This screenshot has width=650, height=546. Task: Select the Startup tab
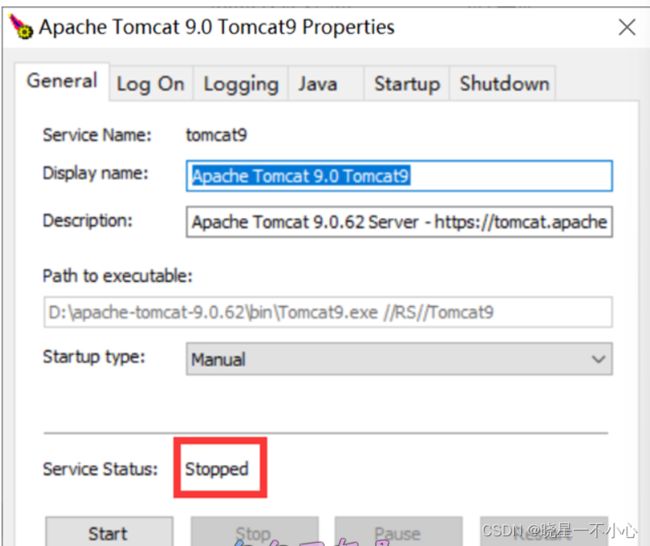coord(407,84)
